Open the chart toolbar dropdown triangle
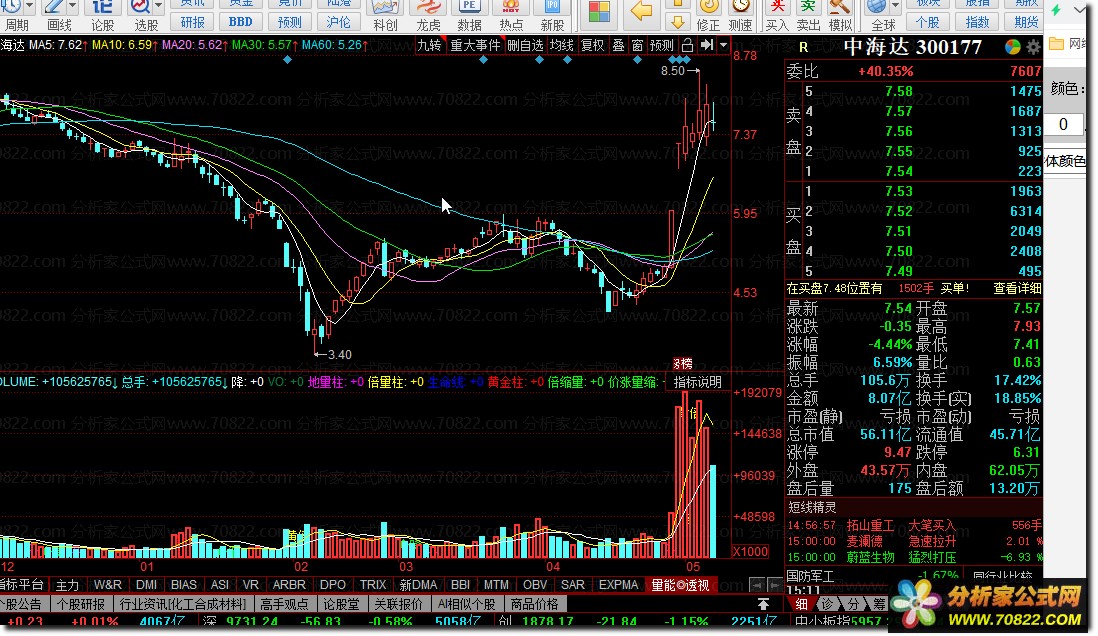The width and height of the screenshot is (1098, 636). click(723, 45)
